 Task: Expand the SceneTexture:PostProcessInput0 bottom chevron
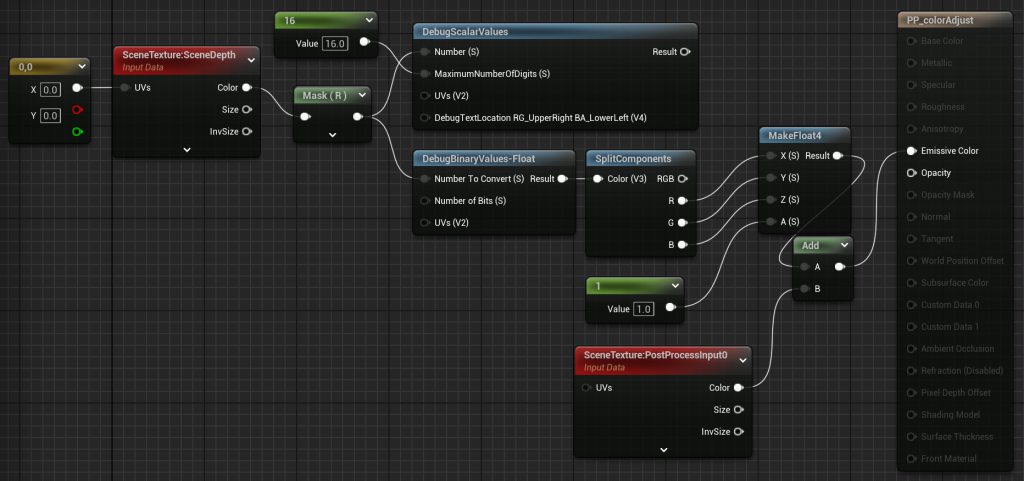tap(664, 450)
